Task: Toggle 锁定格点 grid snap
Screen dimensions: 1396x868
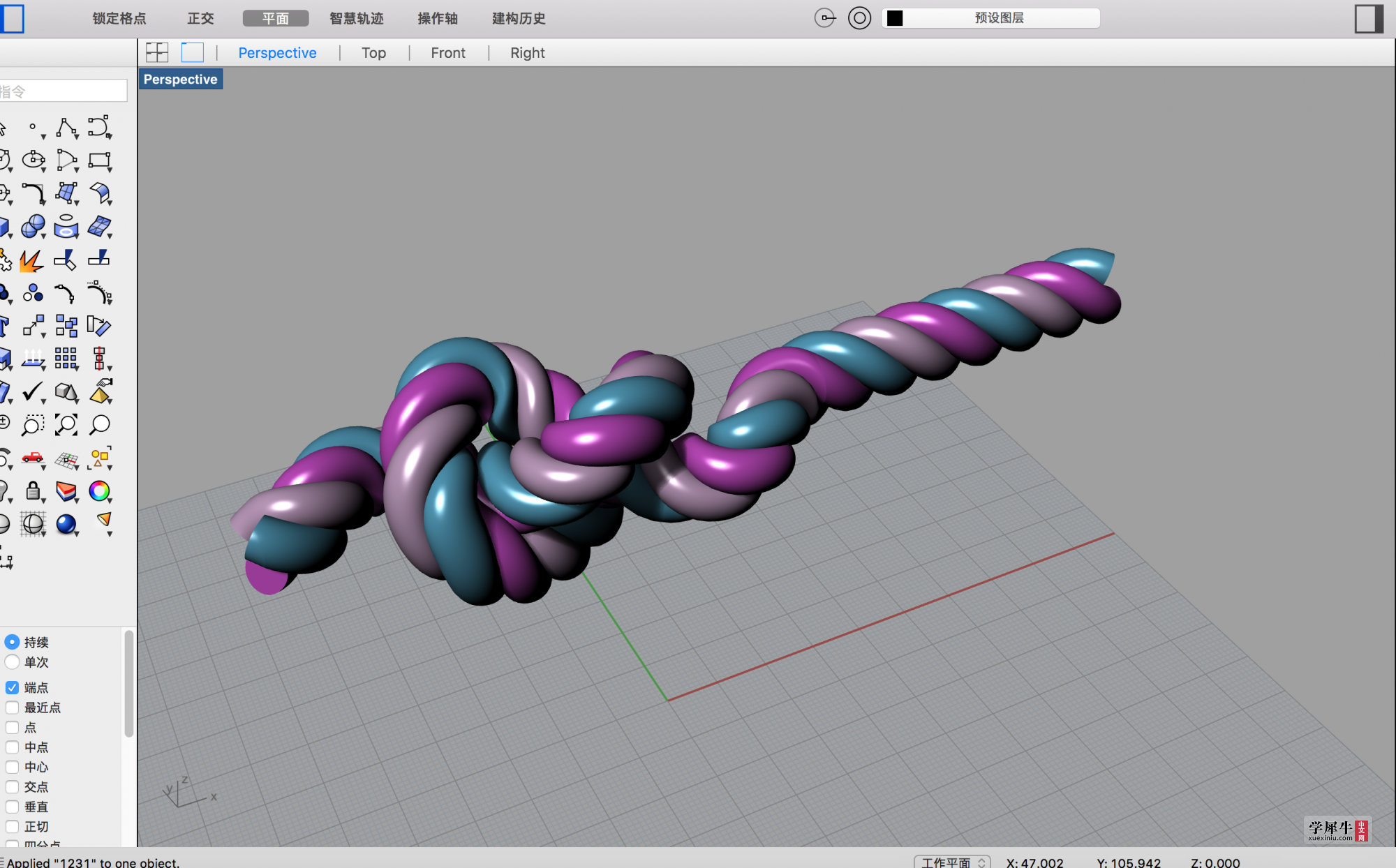Action: tap(119, 18)
